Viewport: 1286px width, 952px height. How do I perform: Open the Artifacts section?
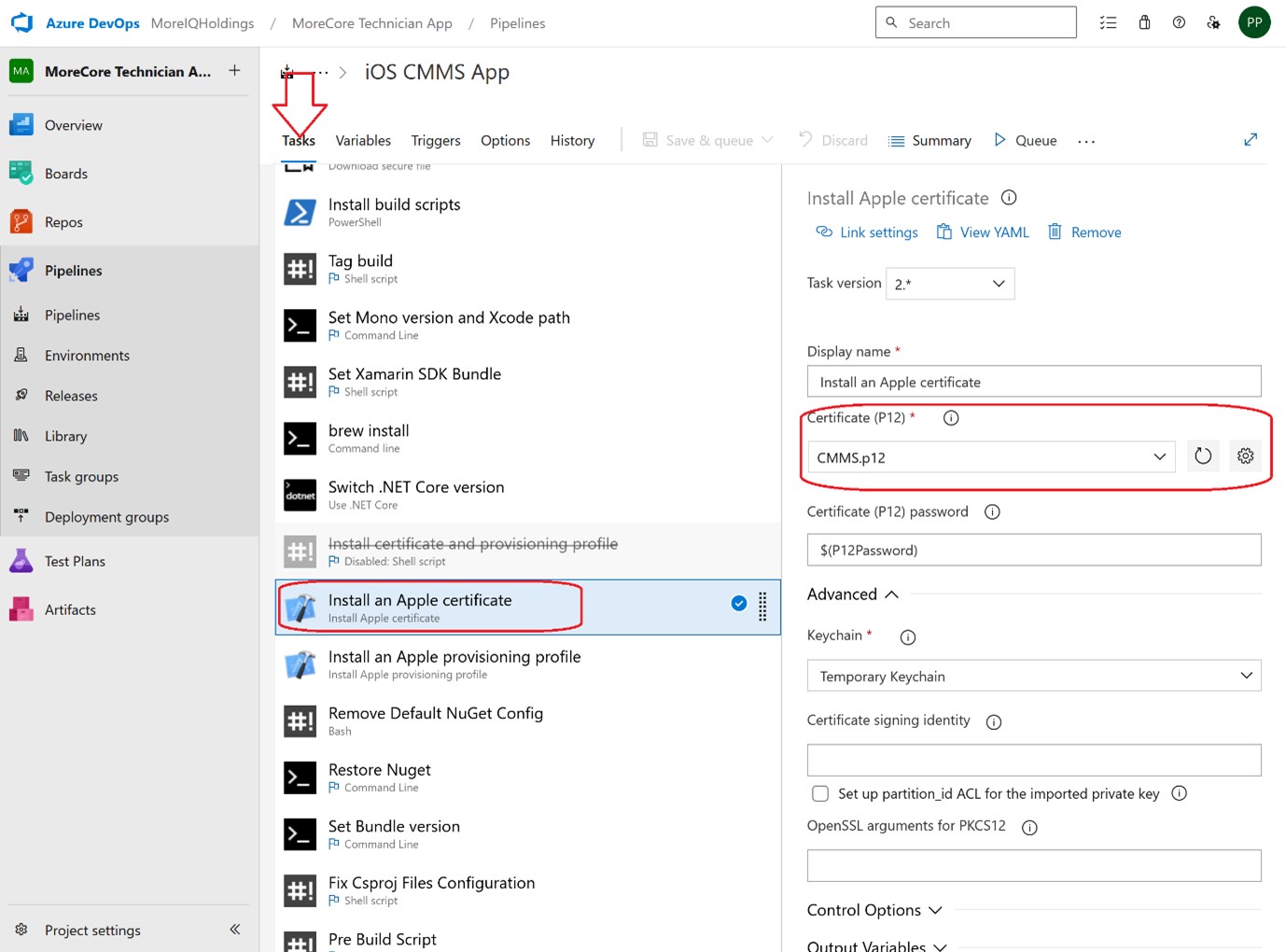point(70,609)
